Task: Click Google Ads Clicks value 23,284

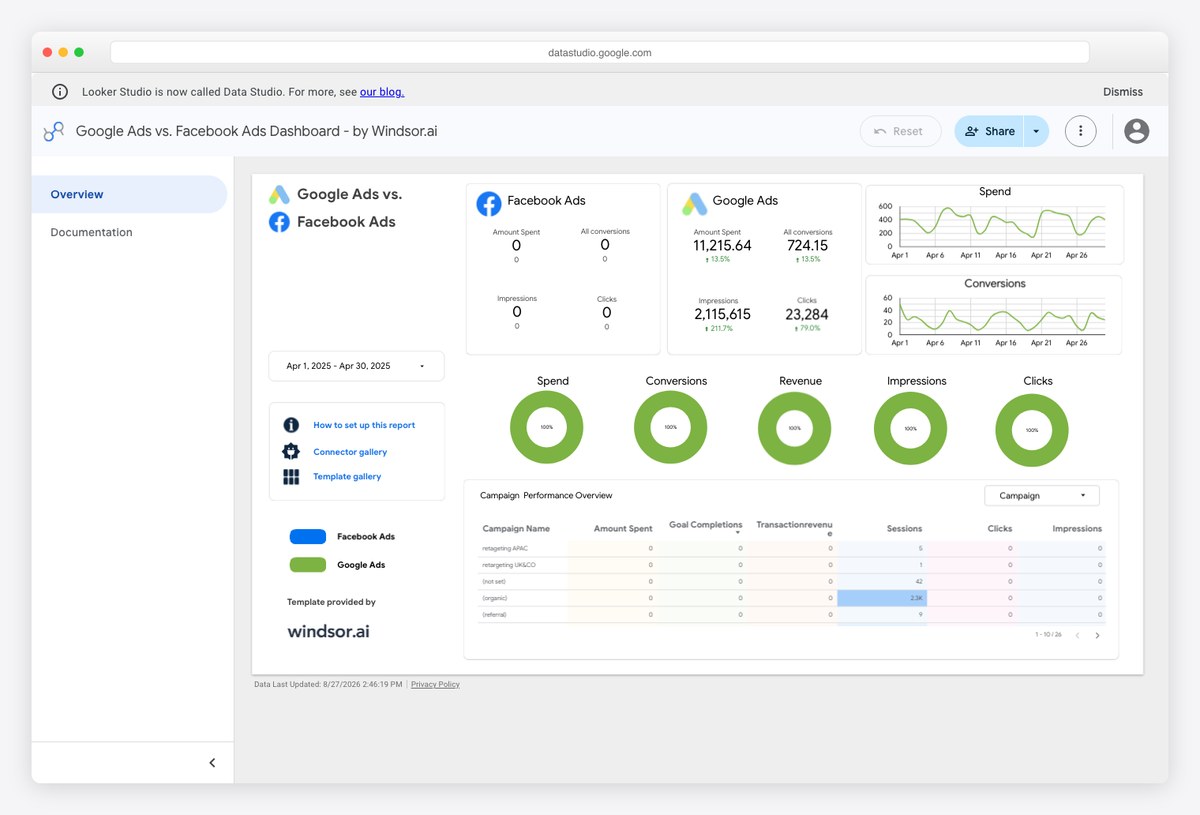Action: click(x=807, y=314)
